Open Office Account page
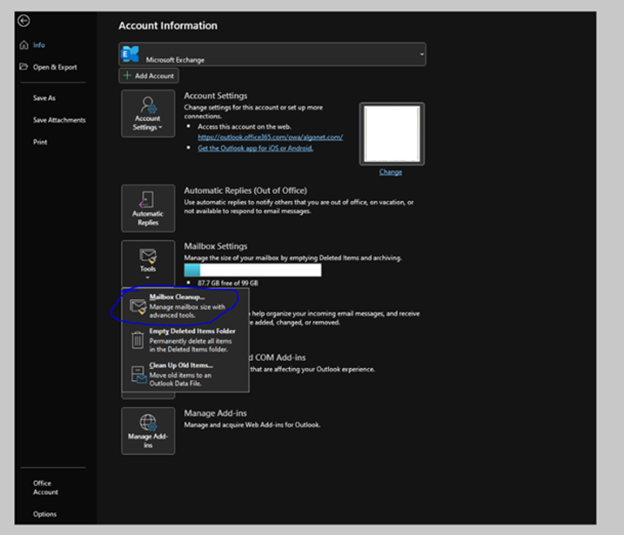 click(x=45, y=487)
